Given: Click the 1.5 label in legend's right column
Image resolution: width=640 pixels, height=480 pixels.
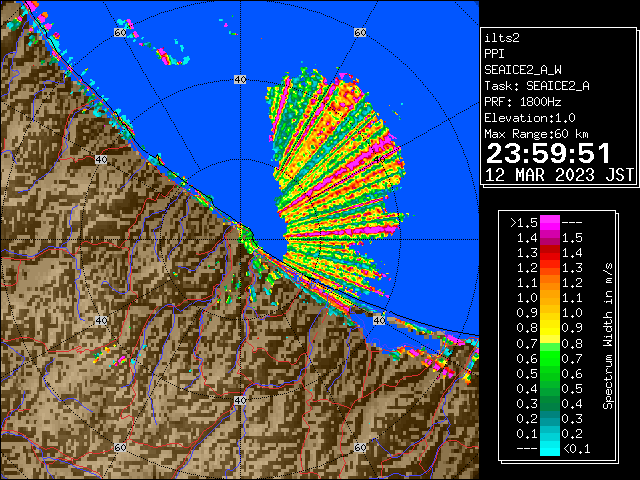Looking at the screenshot, I should 572,238.
